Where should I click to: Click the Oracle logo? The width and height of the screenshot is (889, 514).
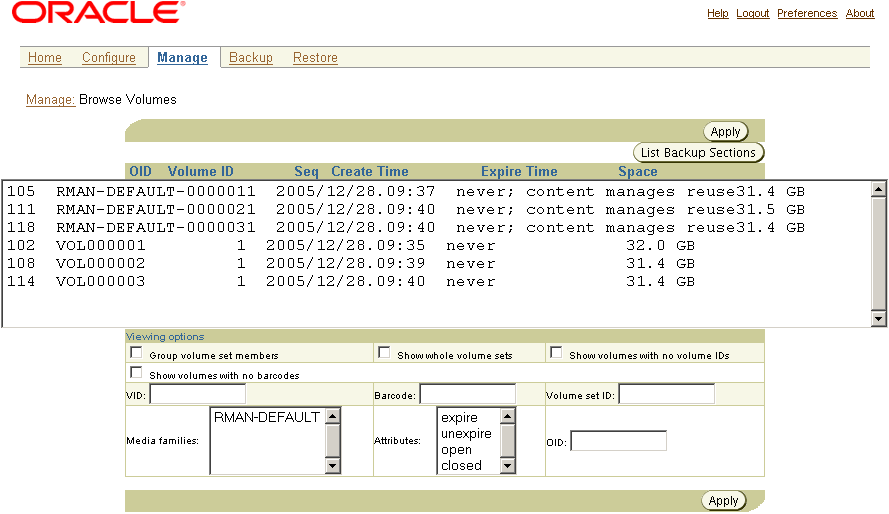98,13
